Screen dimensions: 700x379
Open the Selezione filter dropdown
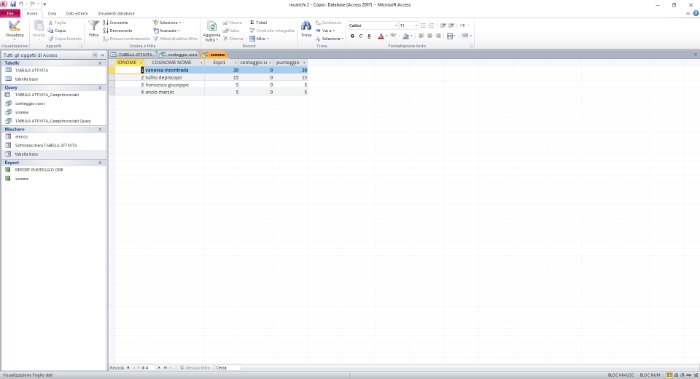[x=167, y=22]
